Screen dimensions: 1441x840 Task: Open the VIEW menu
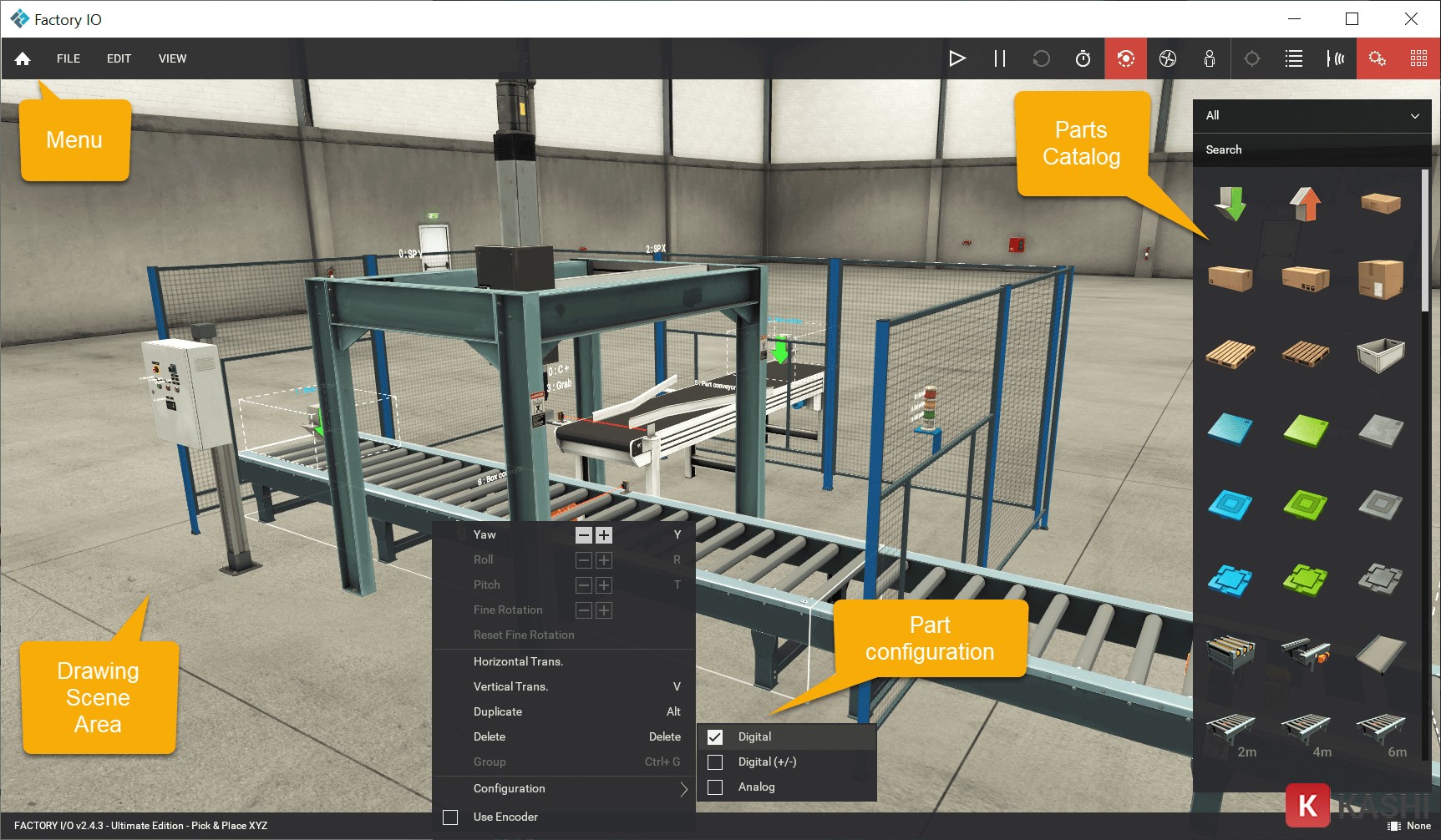[x=172, y=58]
